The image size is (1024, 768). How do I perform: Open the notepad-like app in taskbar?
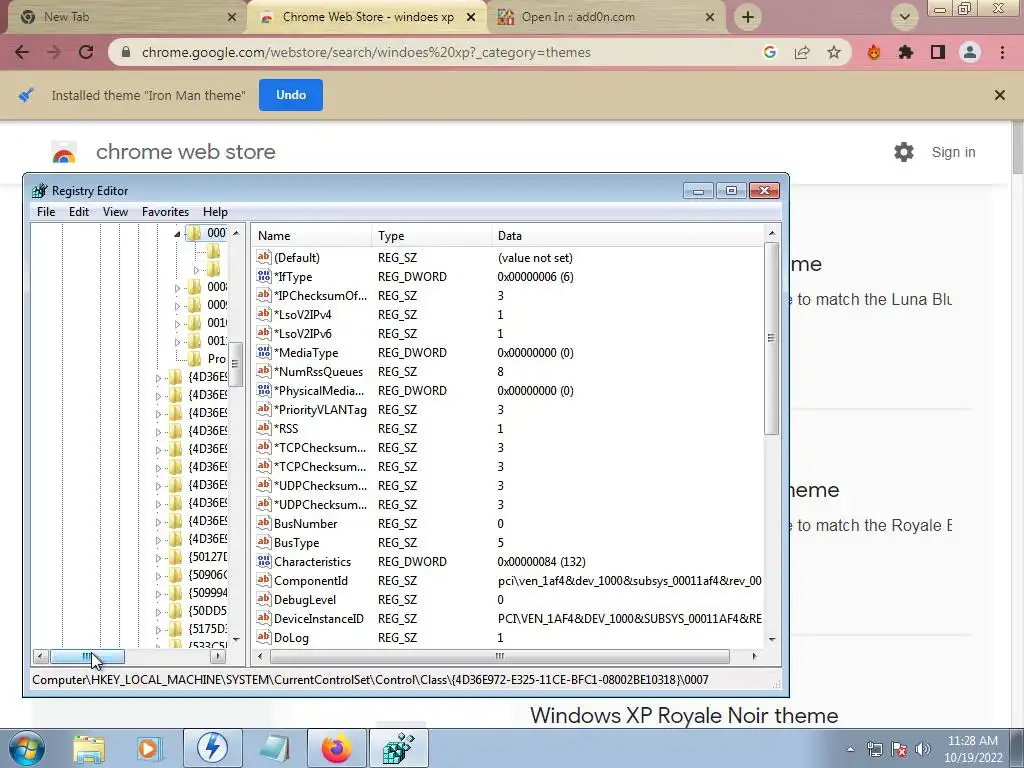pyautogui.click(x=275, y=748)
